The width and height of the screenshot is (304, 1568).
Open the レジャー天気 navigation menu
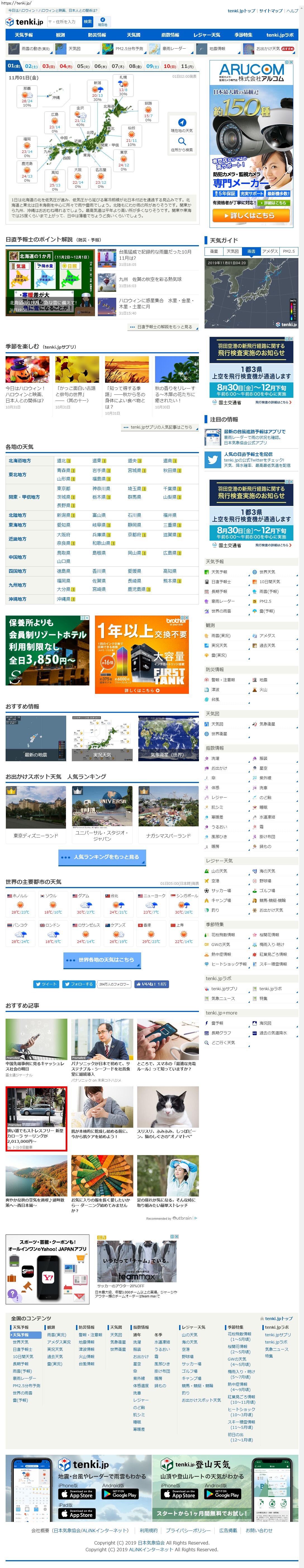click(207, 35)
